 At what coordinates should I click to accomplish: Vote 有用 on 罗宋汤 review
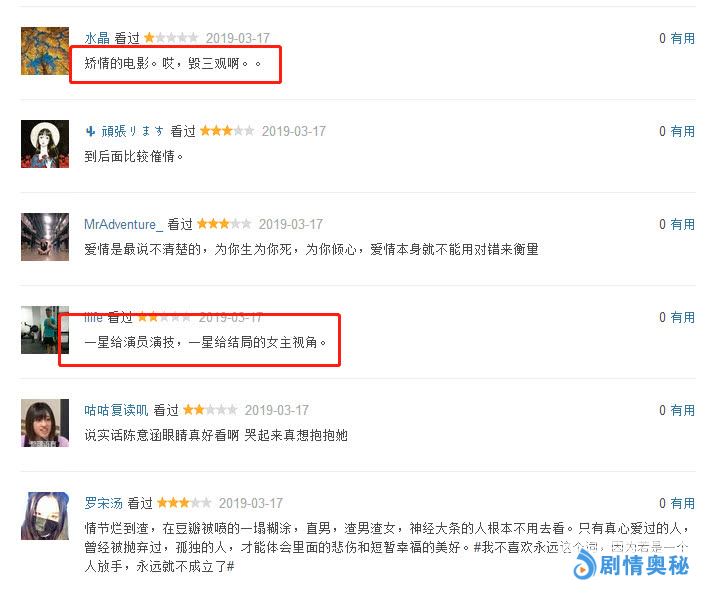[682, 503]
